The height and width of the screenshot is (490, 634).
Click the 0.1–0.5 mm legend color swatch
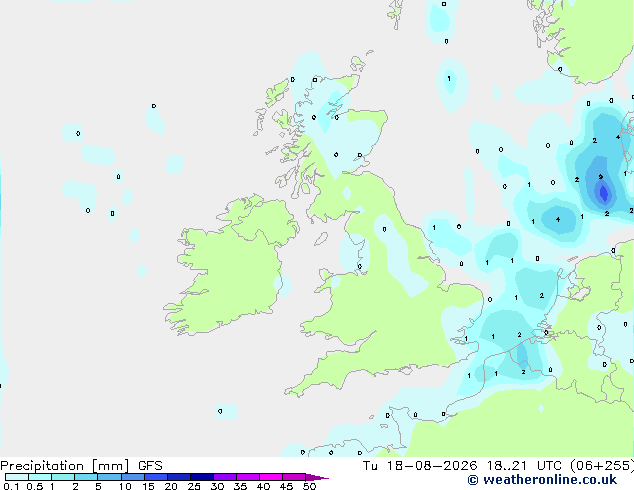point(17,477)
